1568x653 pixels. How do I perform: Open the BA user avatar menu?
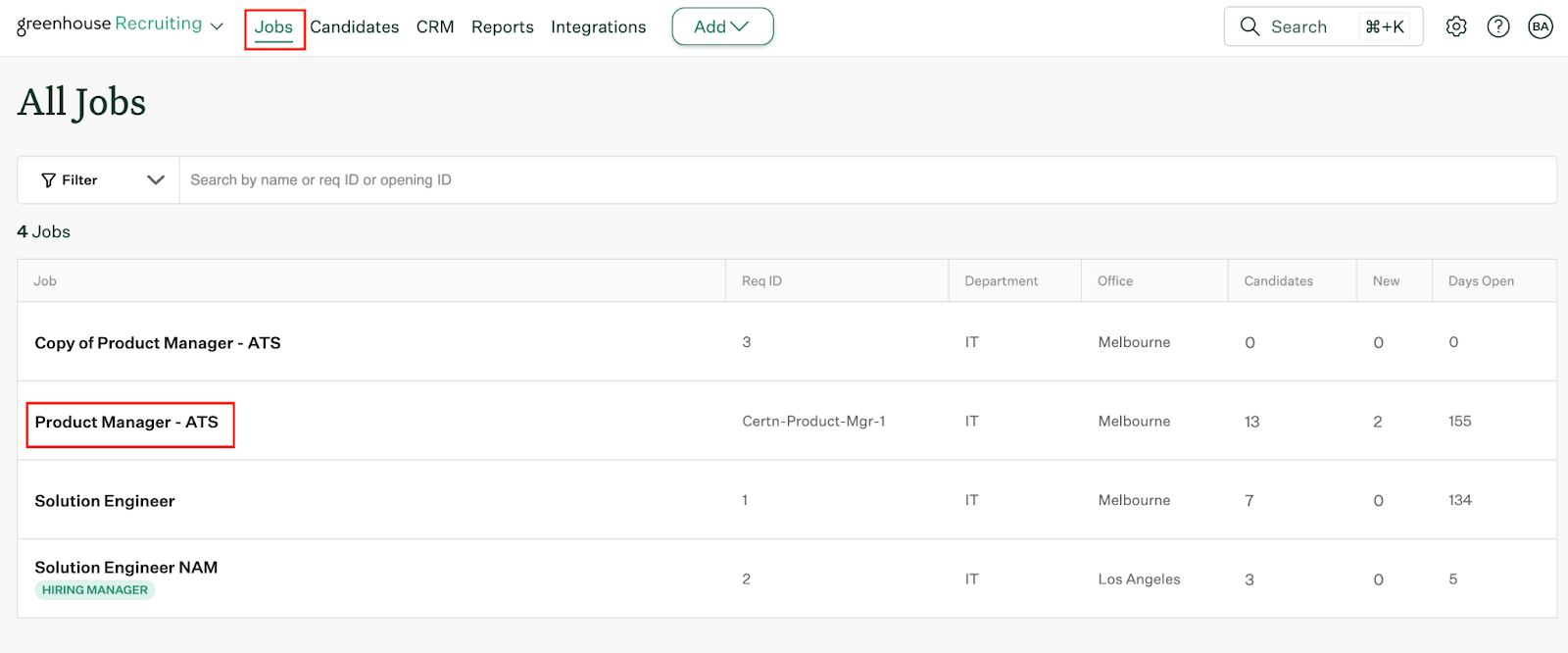(x=1541, y=26)
